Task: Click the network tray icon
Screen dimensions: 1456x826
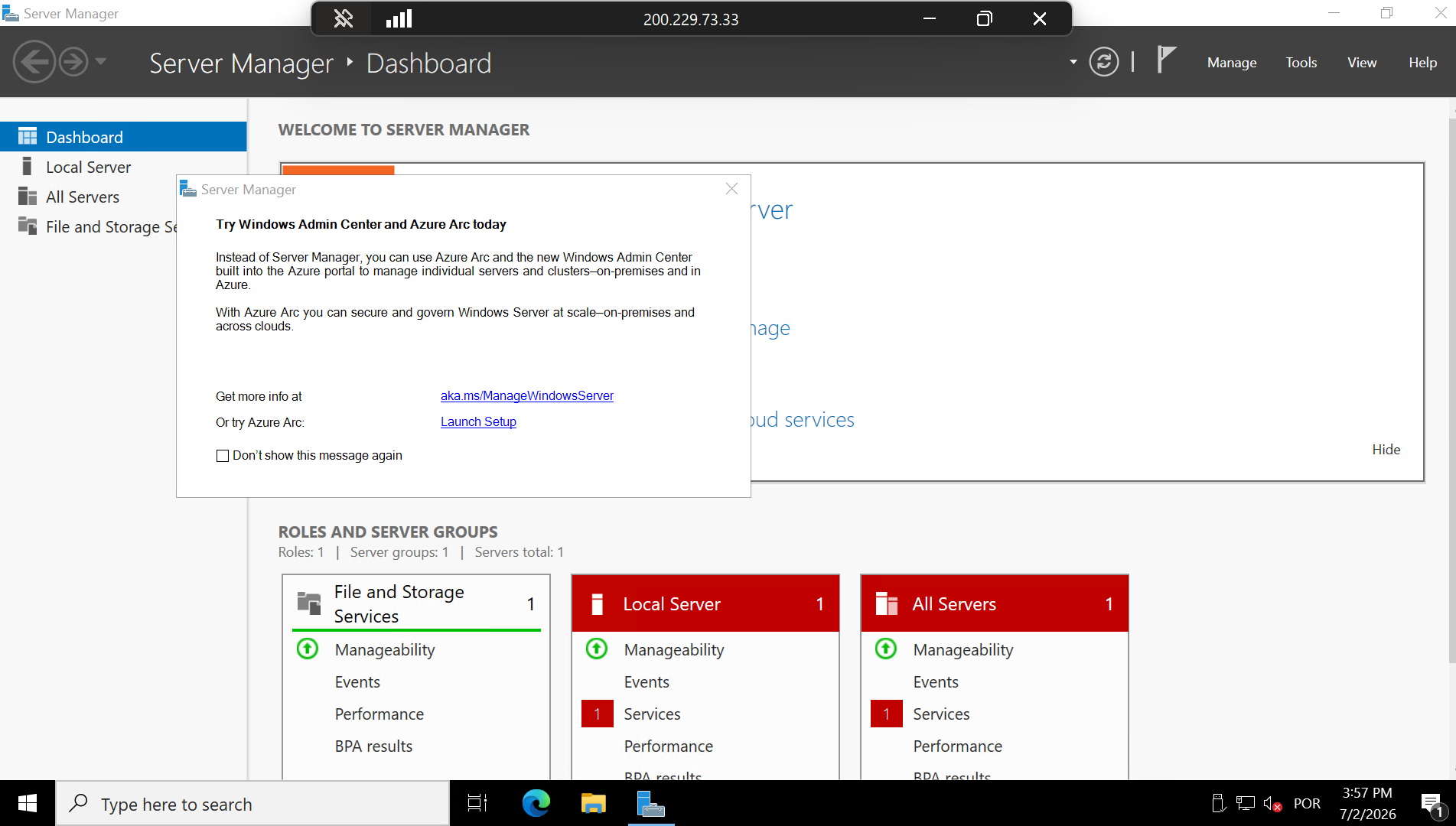Action: 1246,804
